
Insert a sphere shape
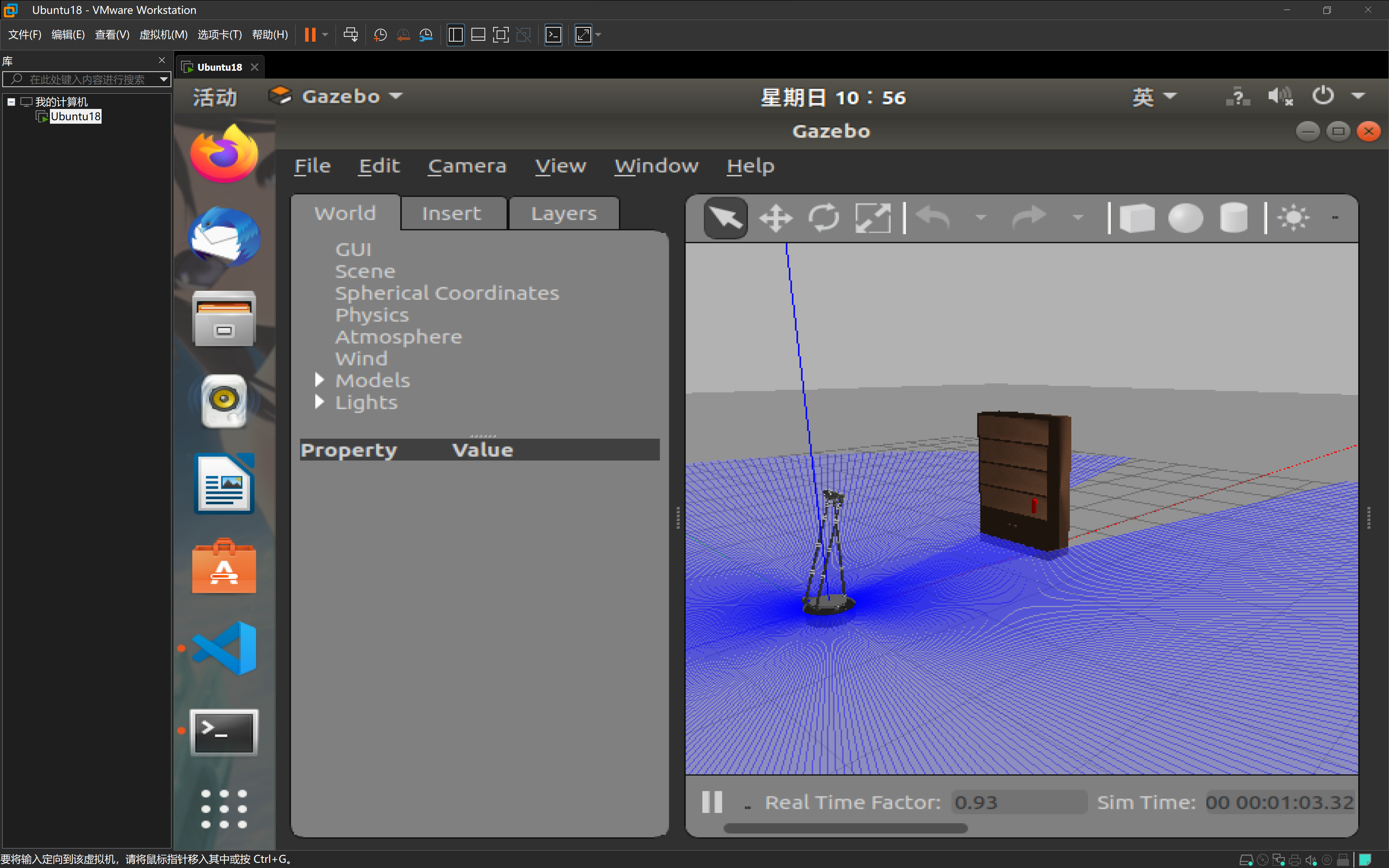pyautogui.click(x=1185, y=218)
